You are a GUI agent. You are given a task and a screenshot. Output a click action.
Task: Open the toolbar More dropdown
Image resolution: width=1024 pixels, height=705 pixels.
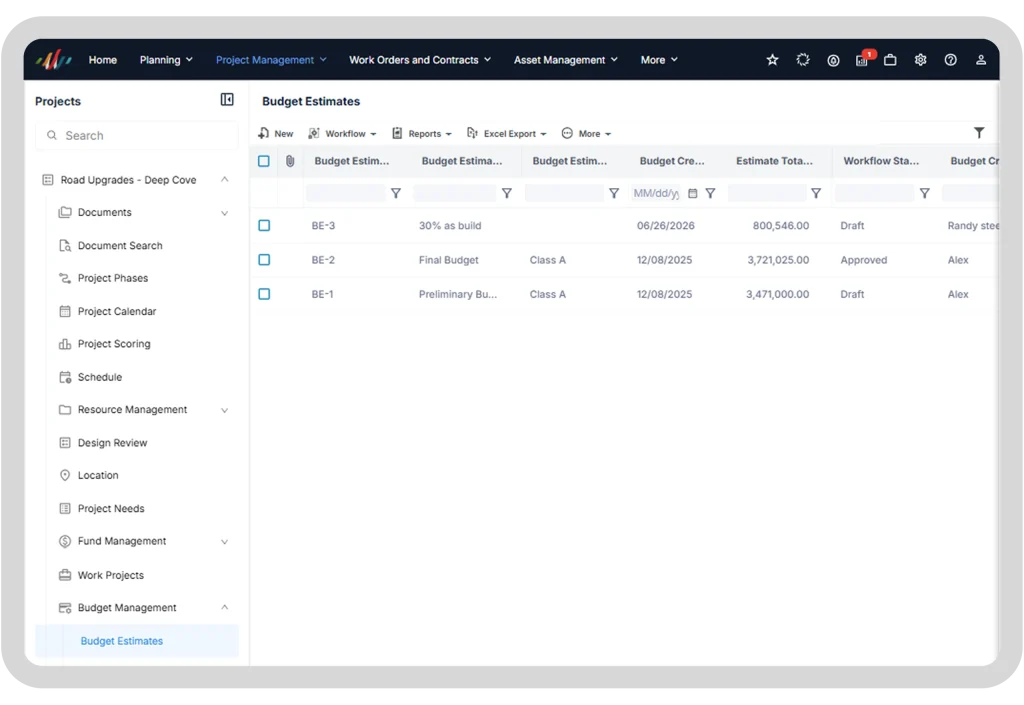click(586, 133)
